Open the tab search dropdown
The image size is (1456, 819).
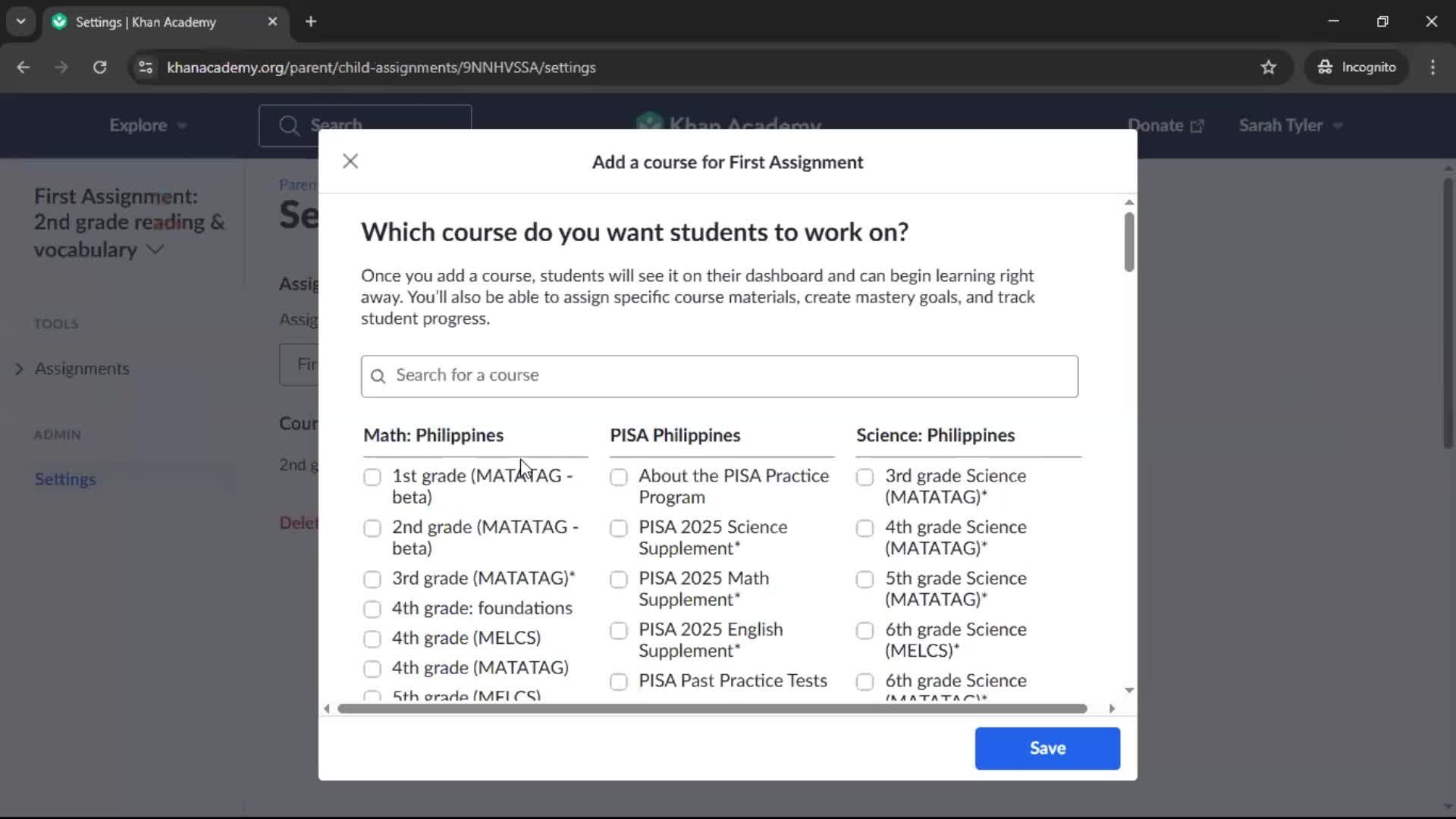(20, 21)
